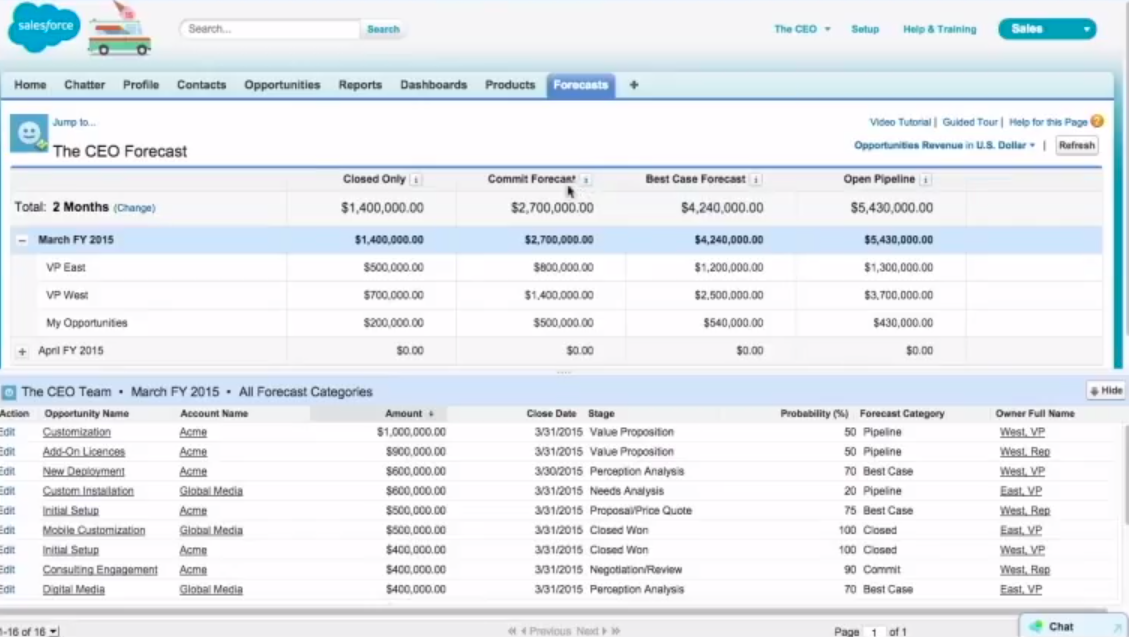The width and height of the screenshot is (1129, 637).
Task: Click the Closed Only info icon
Action: 415,180
